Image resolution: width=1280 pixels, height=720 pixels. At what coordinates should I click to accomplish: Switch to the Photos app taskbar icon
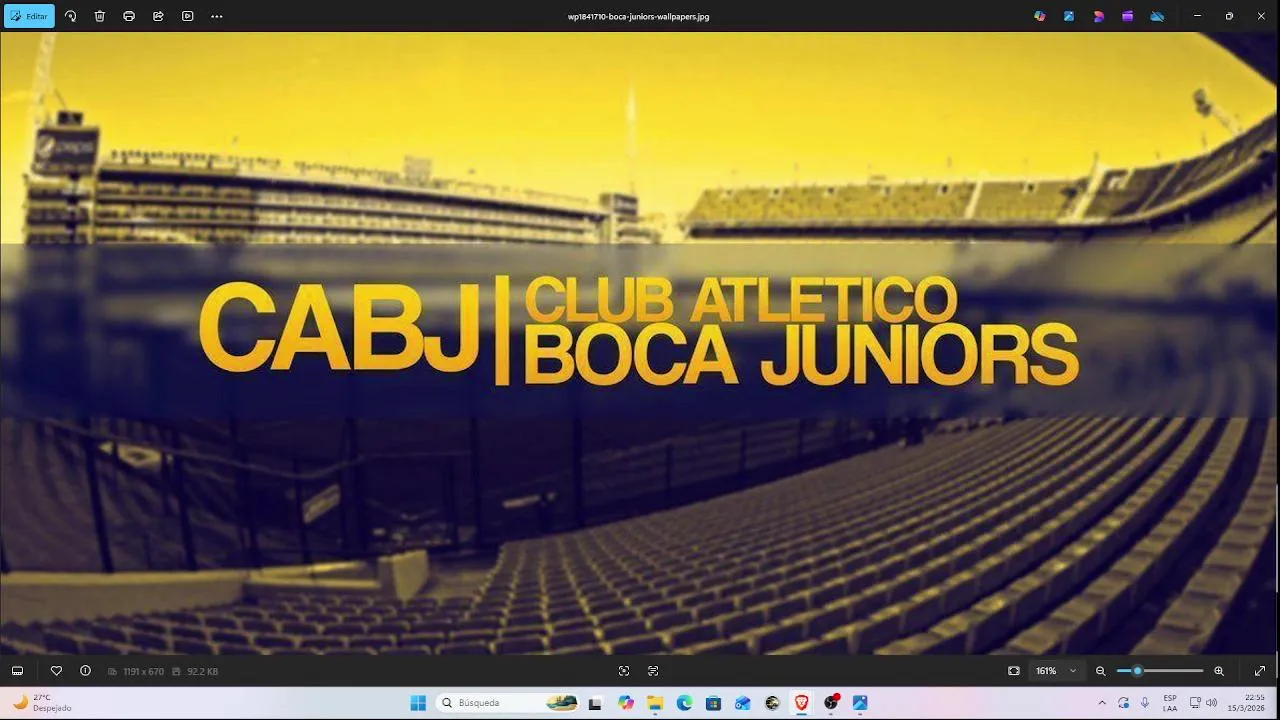point(860,703)
